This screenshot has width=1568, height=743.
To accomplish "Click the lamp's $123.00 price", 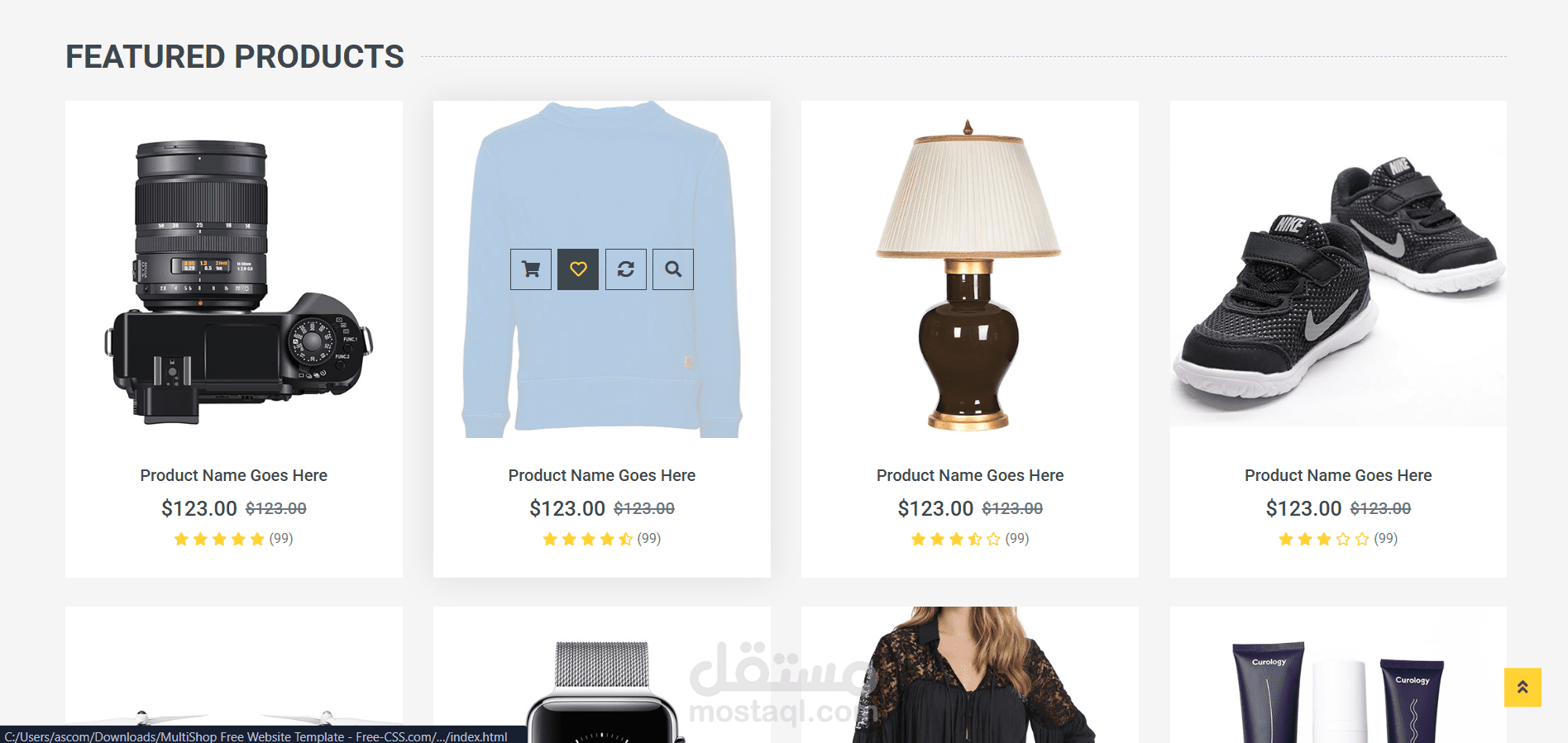I will pyautogui.click(x=935, y=508).
